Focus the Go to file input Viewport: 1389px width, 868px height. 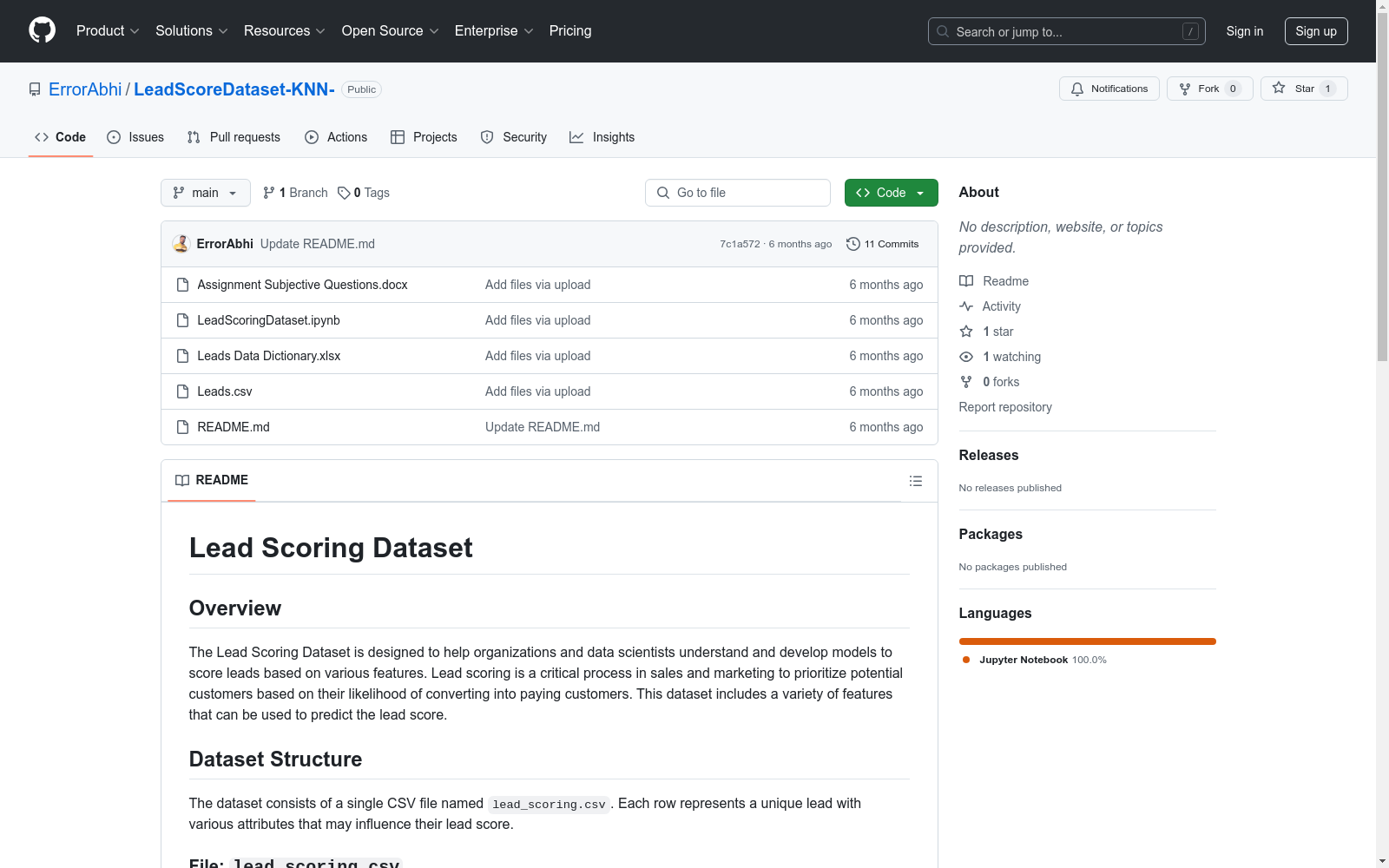point(738,193)
